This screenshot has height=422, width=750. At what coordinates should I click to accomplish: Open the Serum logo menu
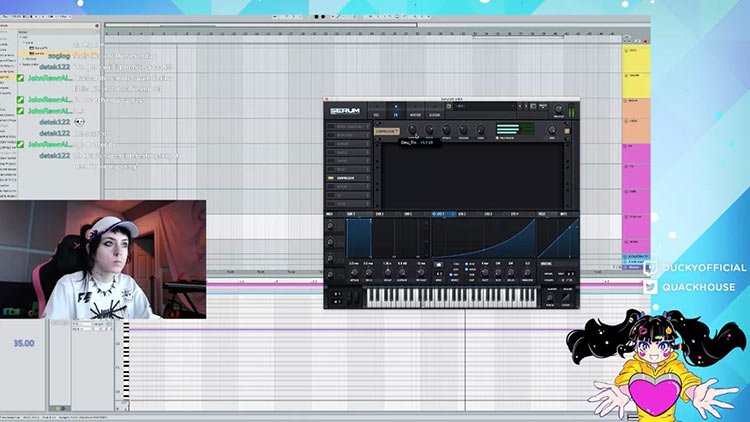pos(344,111)
